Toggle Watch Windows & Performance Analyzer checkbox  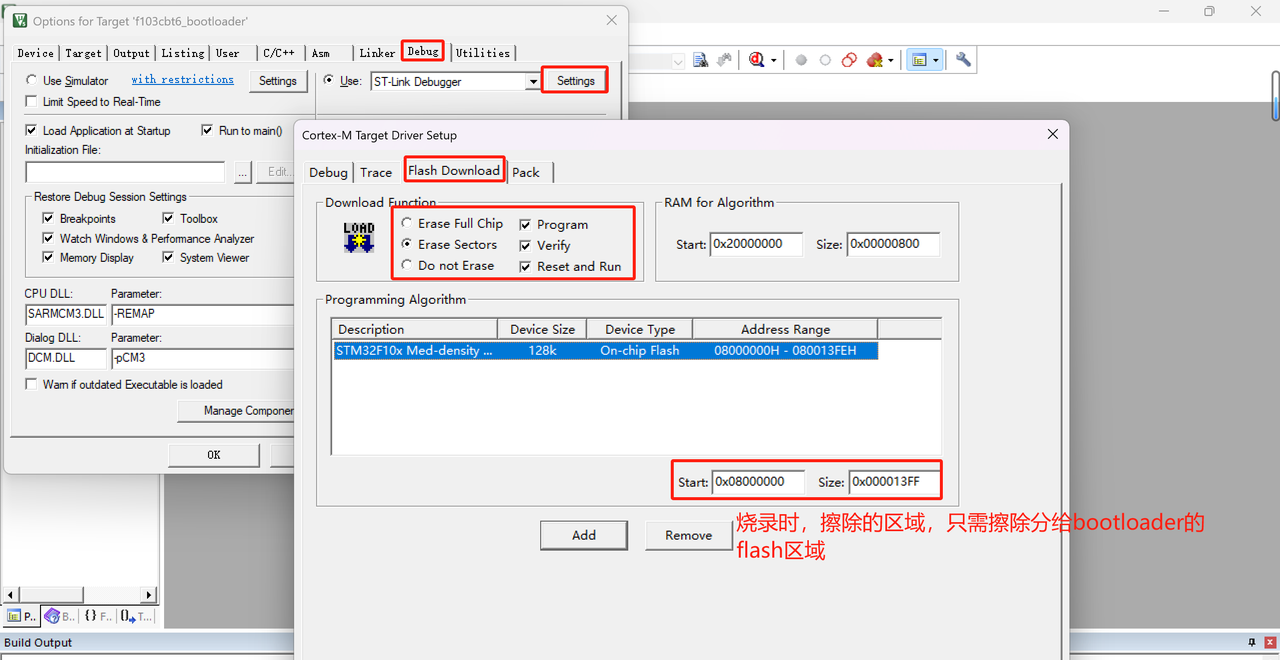tap(48, 239)
